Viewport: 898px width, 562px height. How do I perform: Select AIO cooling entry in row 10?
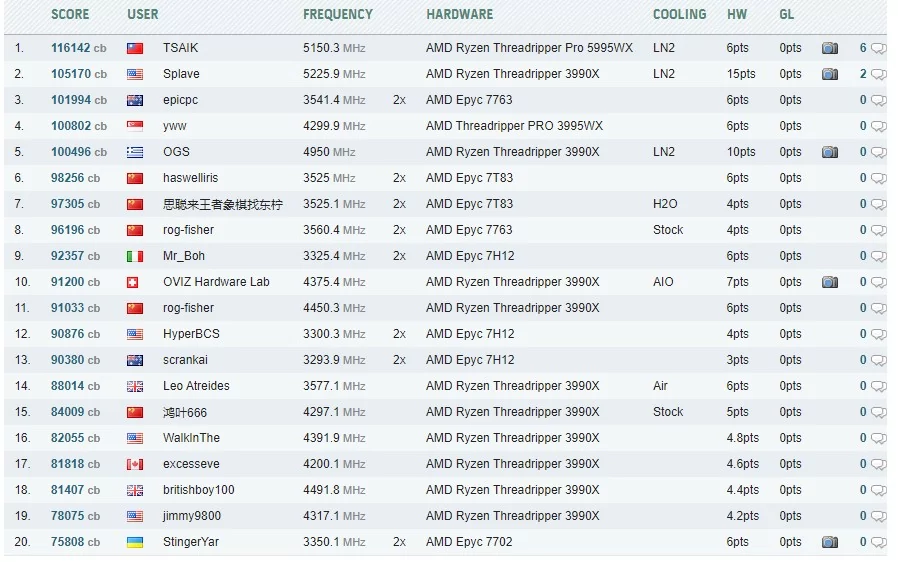(663, 282)
